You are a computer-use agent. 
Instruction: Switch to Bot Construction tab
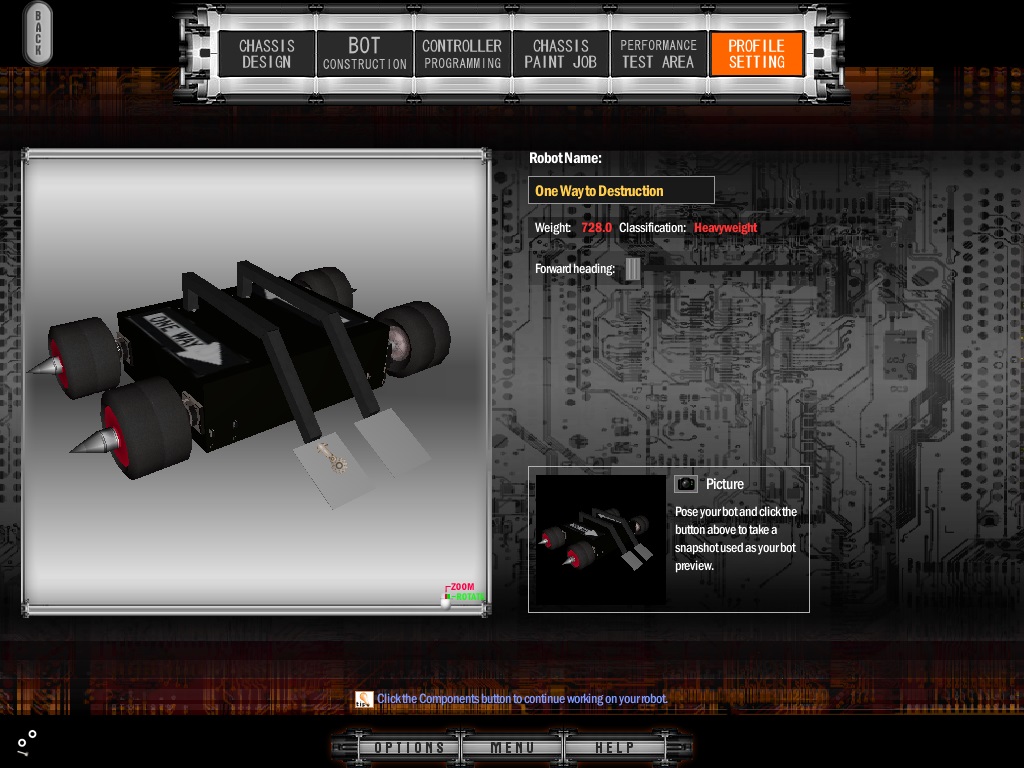click(x=364, y=54)
